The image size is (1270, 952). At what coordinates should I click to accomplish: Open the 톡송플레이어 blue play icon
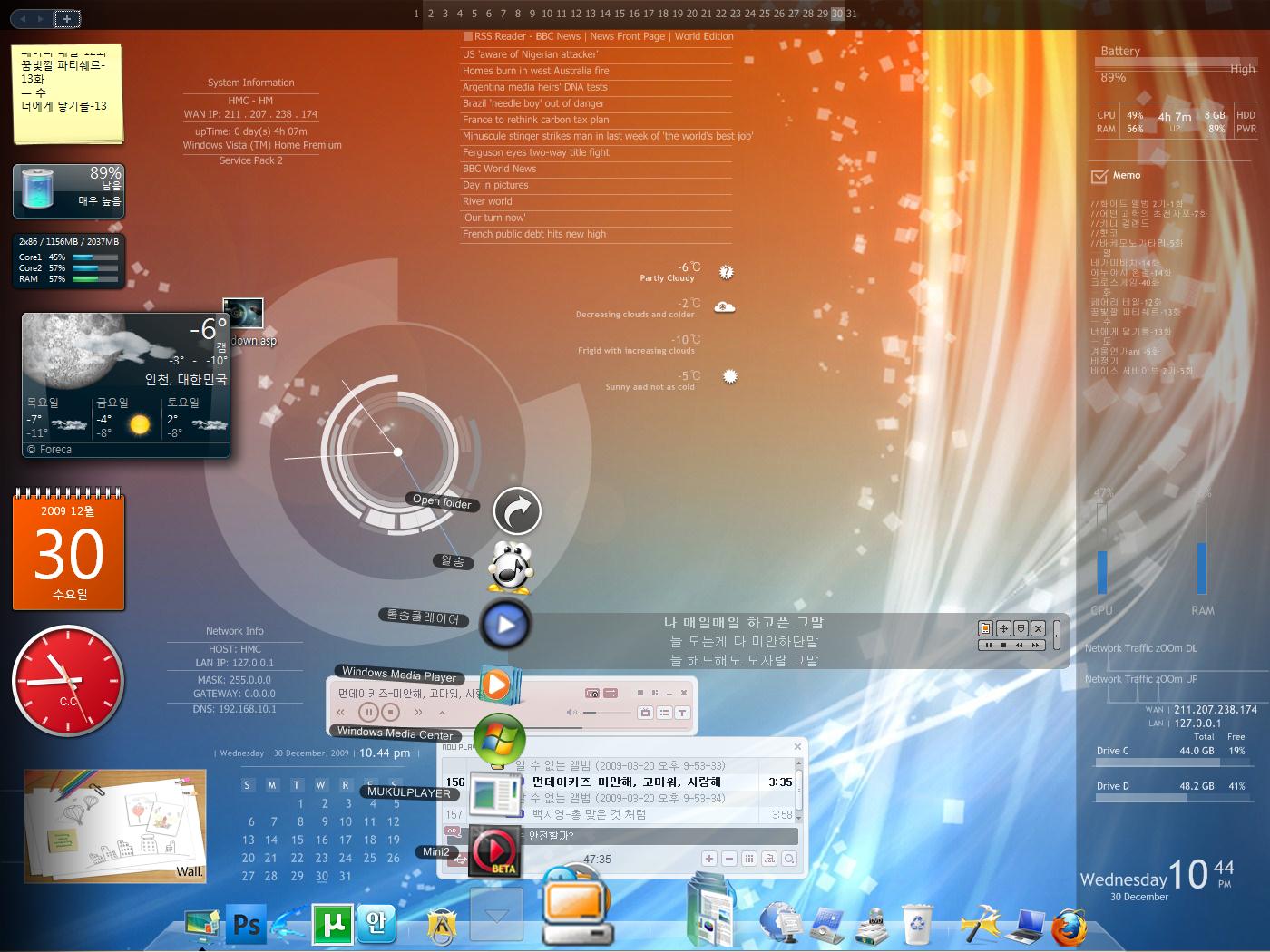(505, 624)
